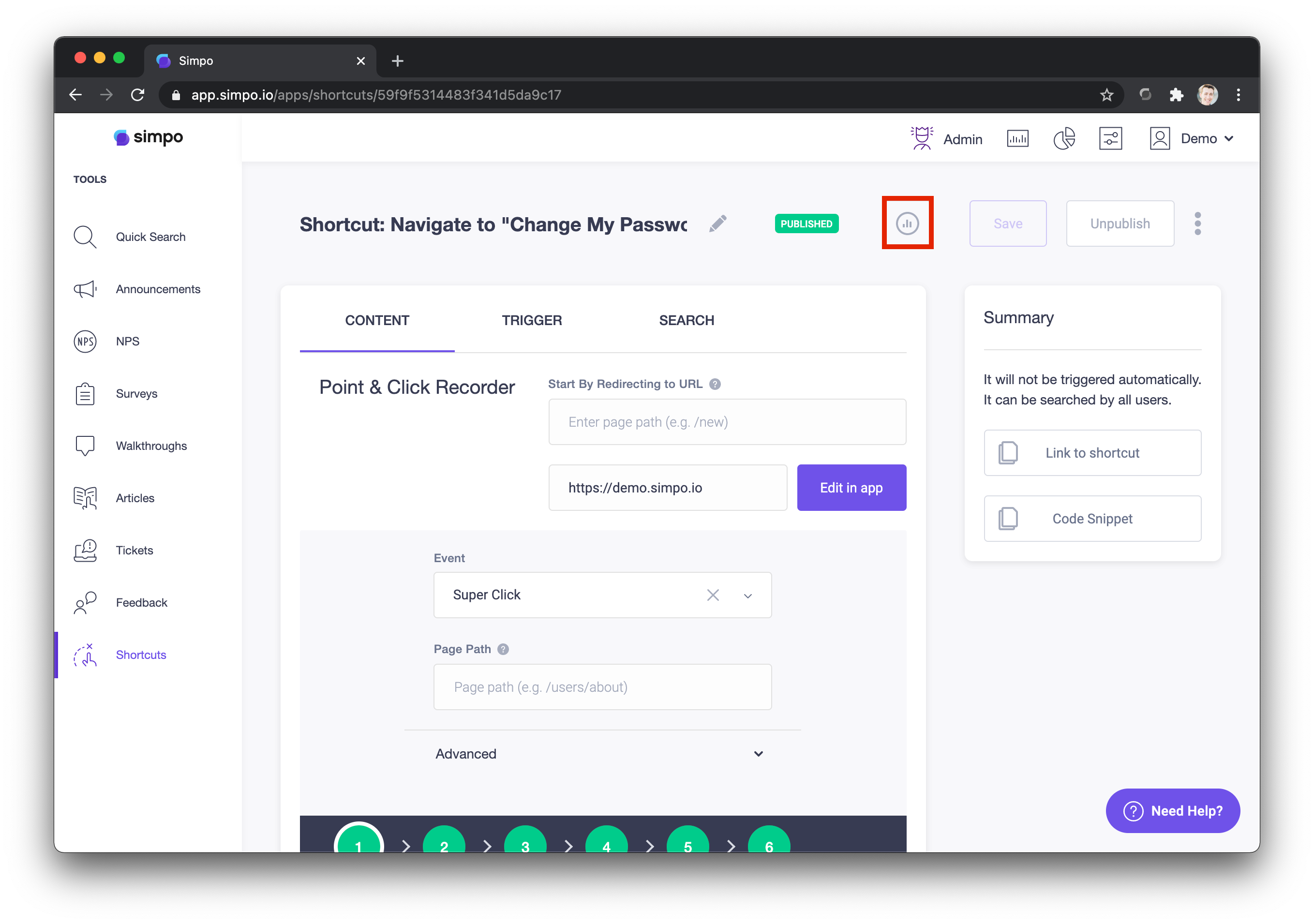
Task: Click the Admin mascot icon
Action: click(x=922, y=138)
